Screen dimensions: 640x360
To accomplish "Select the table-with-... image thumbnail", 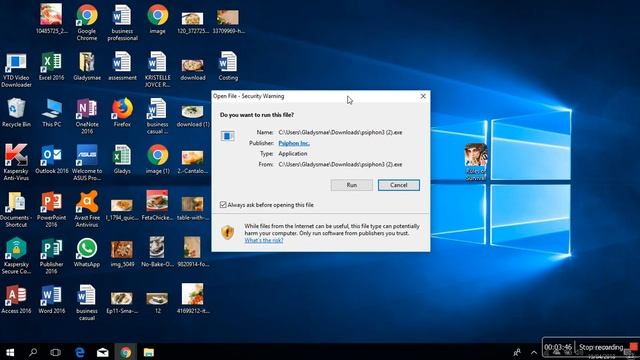I will (193, 205).
